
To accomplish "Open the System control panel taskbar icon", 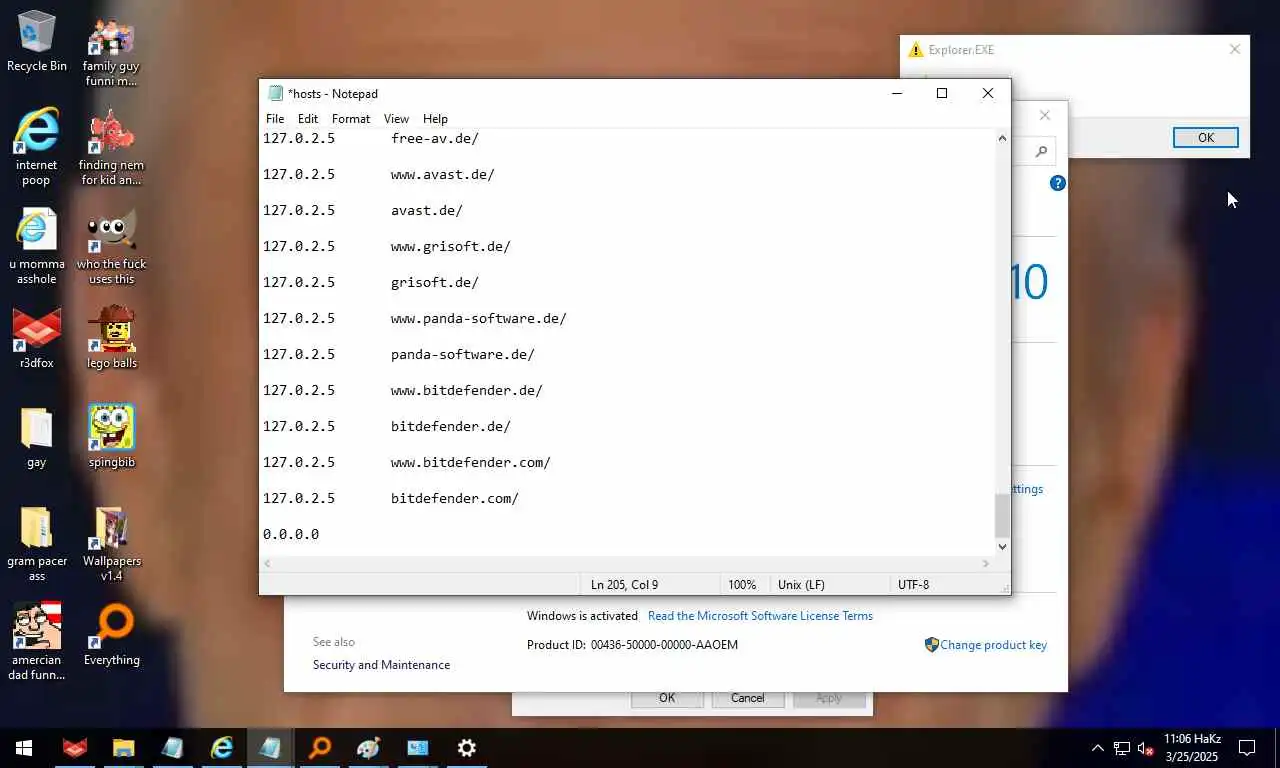I will [417, 747].
